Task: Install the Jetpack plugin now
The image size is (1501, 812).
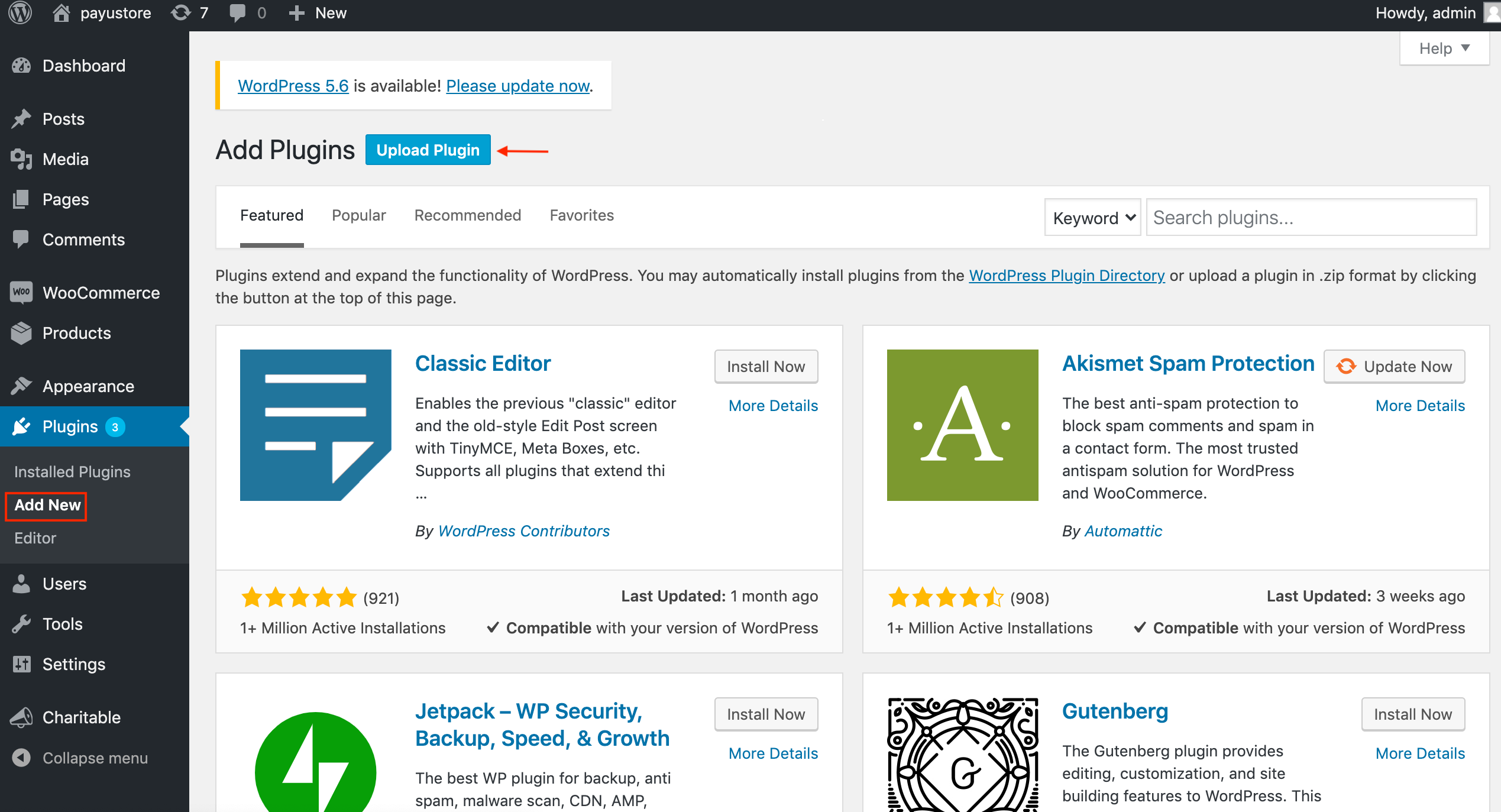Action: coord(766,714)
